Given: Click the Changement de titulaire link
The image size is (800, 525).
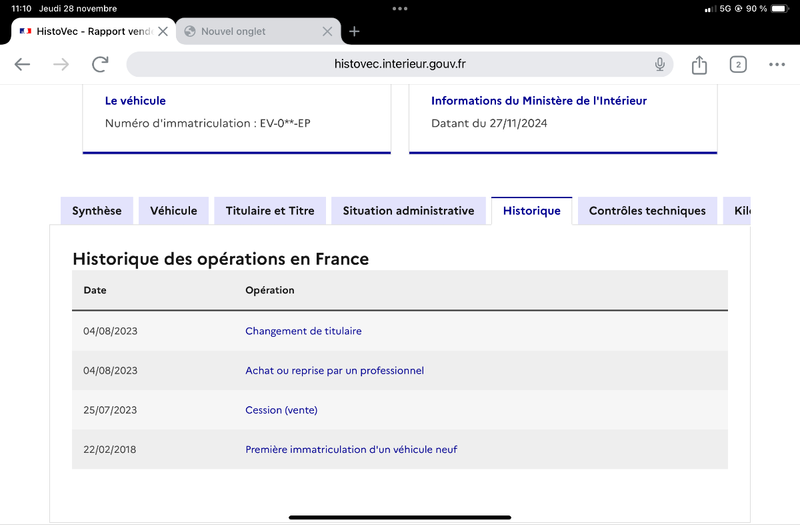Looking at the screenshot, I should (304, 331).
